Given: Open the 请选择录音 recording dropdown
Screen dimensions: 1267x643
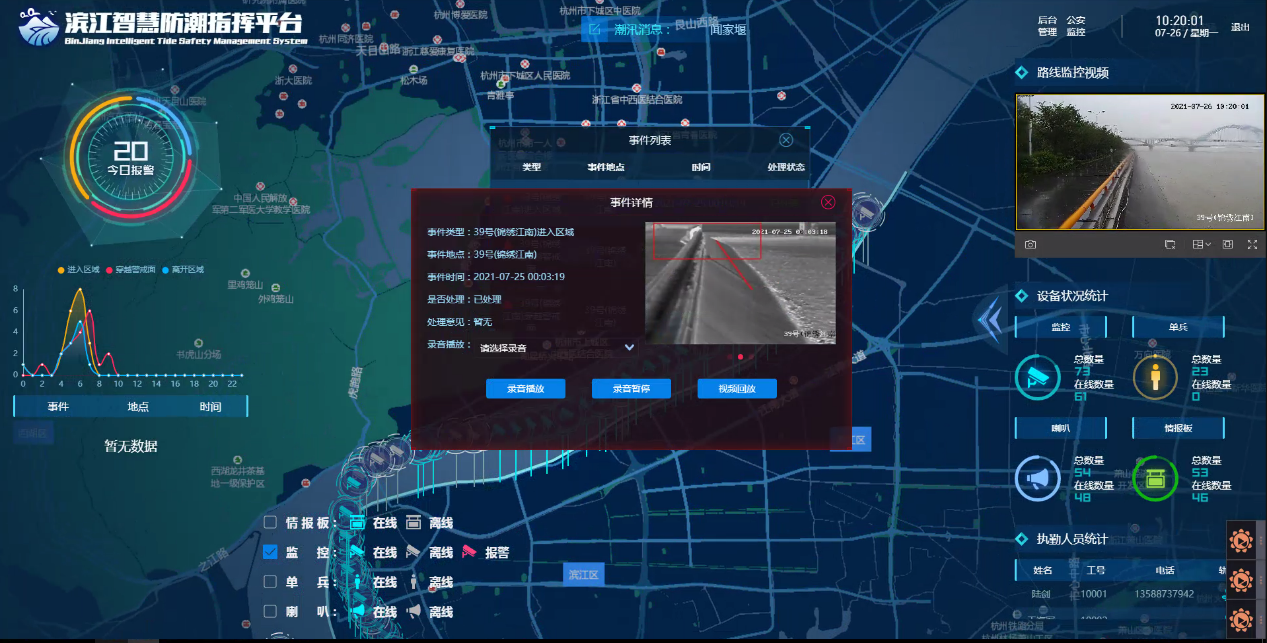Looking at the screenshot, I should [557, 347].
